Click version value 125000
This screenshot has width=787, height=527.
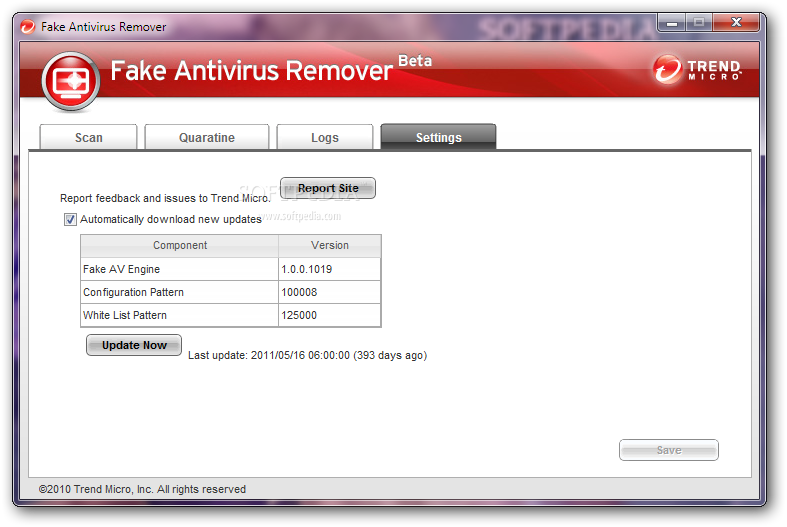point(299,315)
